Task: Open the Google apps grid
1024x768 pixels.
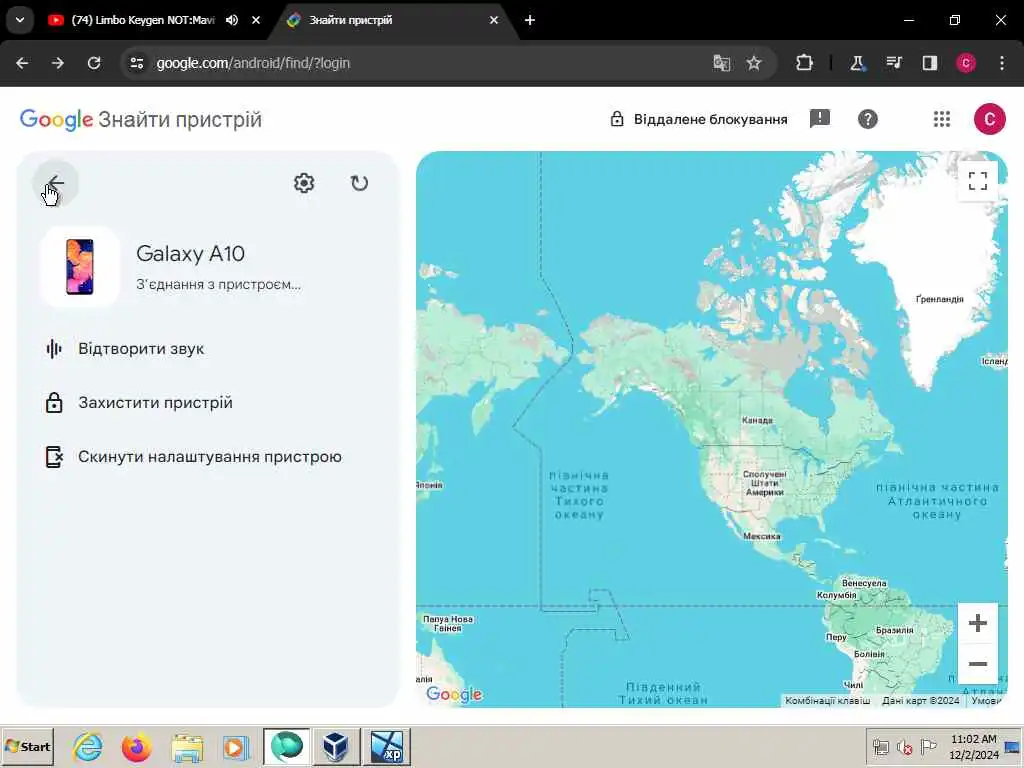Action: tap(942, 119)
